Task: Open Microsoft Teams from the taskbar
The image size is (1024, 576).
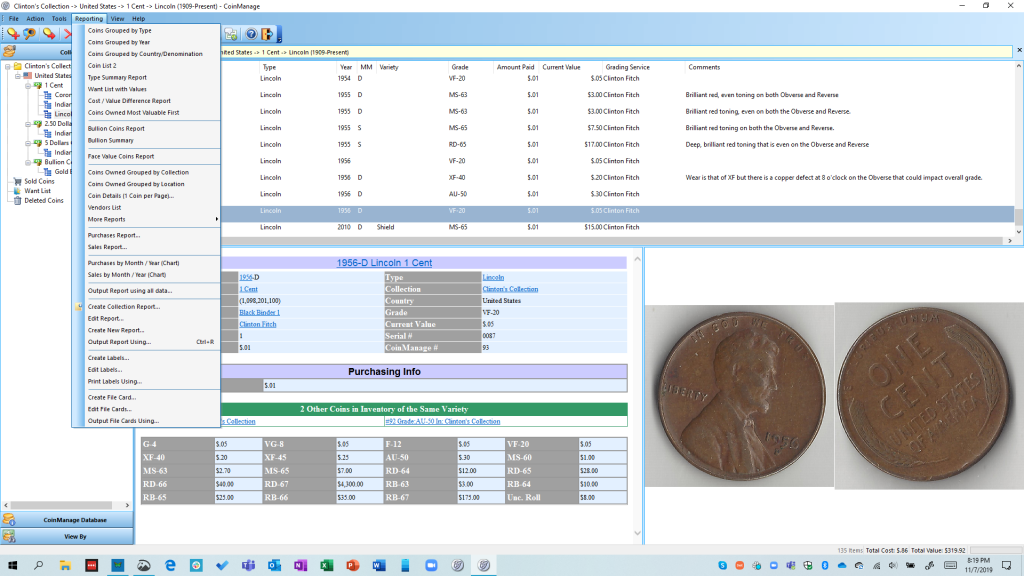Action: click(248, 566)
